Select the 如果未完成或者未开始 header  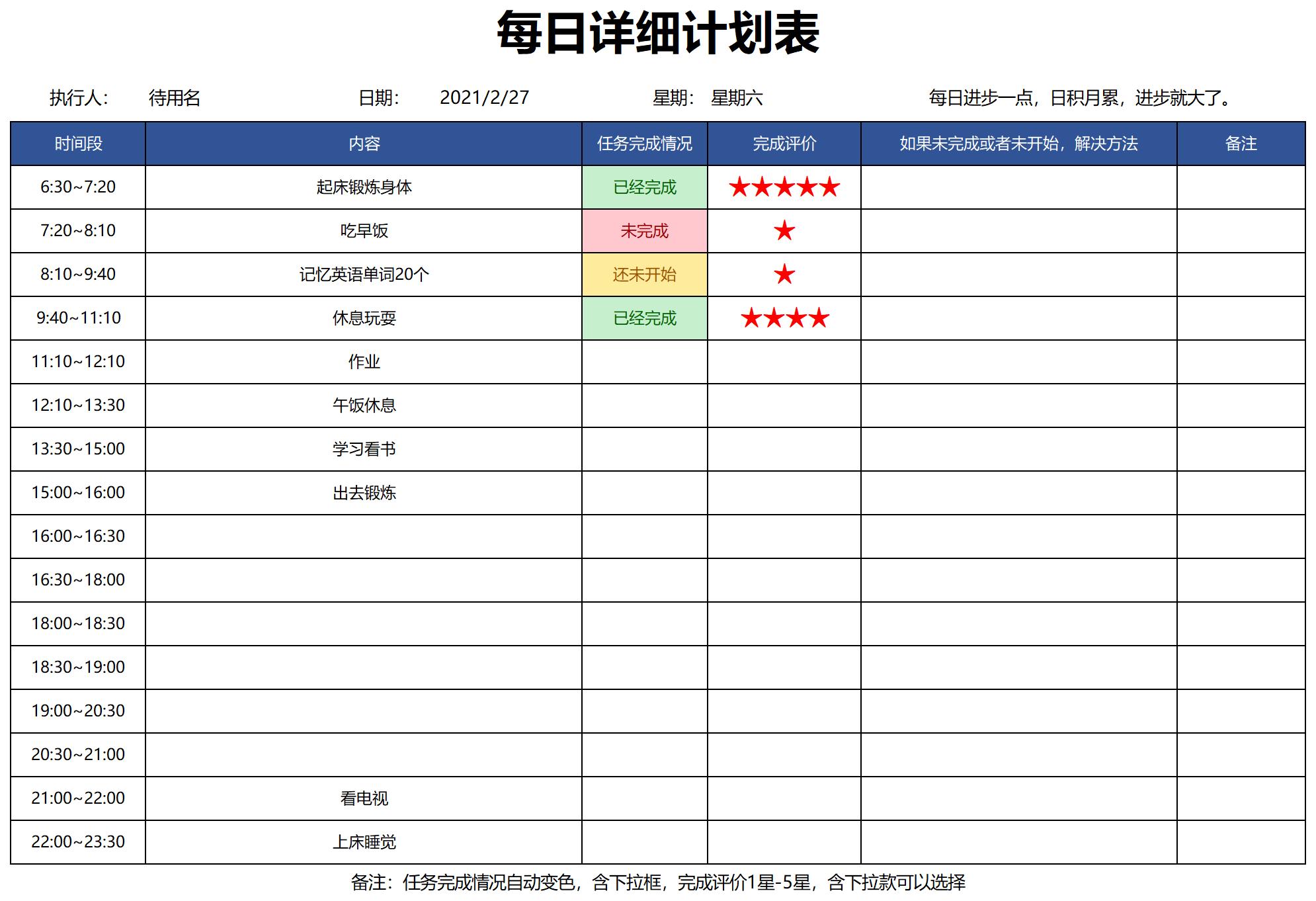click(1019, 144)
